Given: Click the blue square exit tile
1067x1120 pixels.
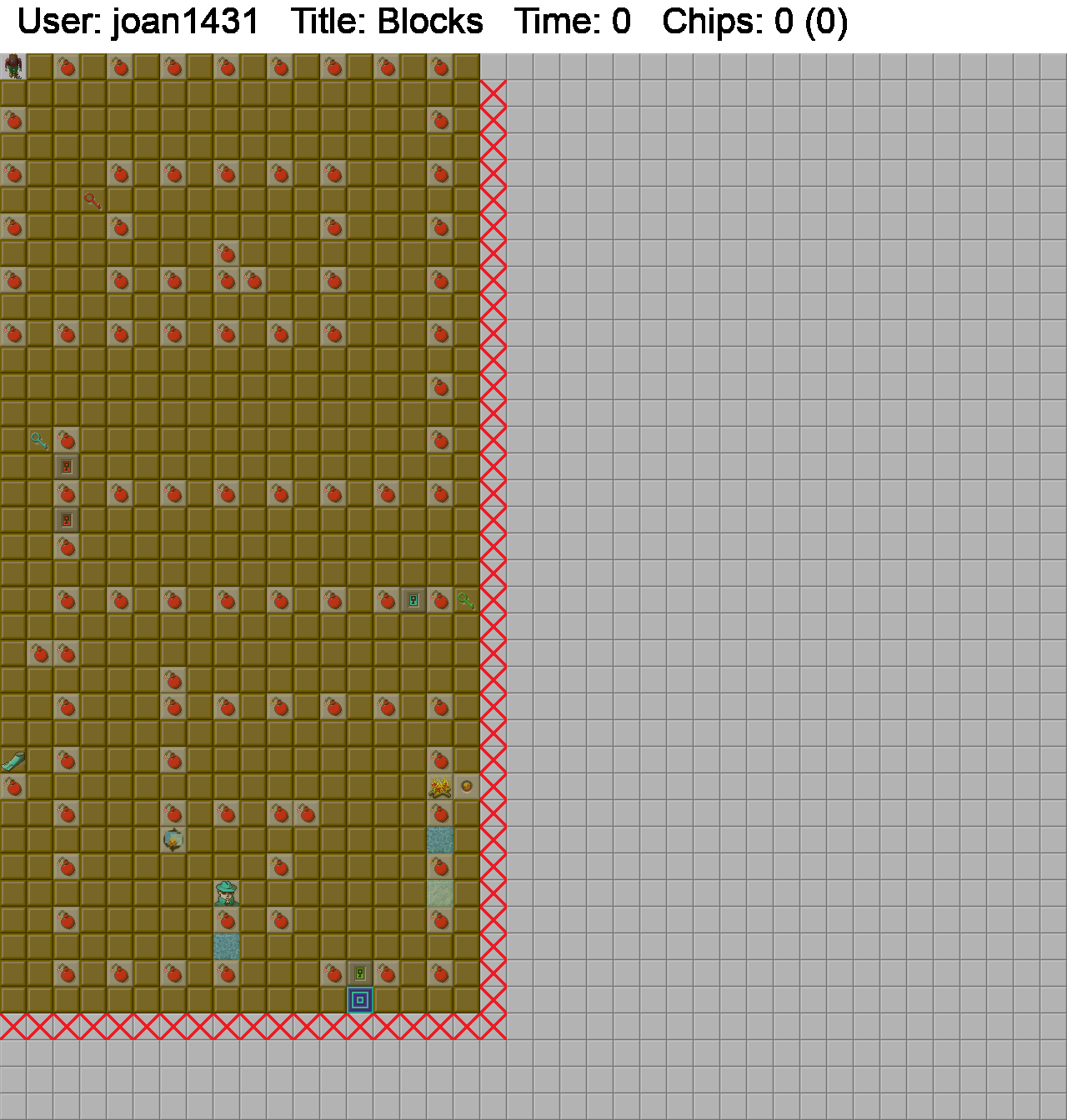Looking at the screenshot, I should (360, 1000).
